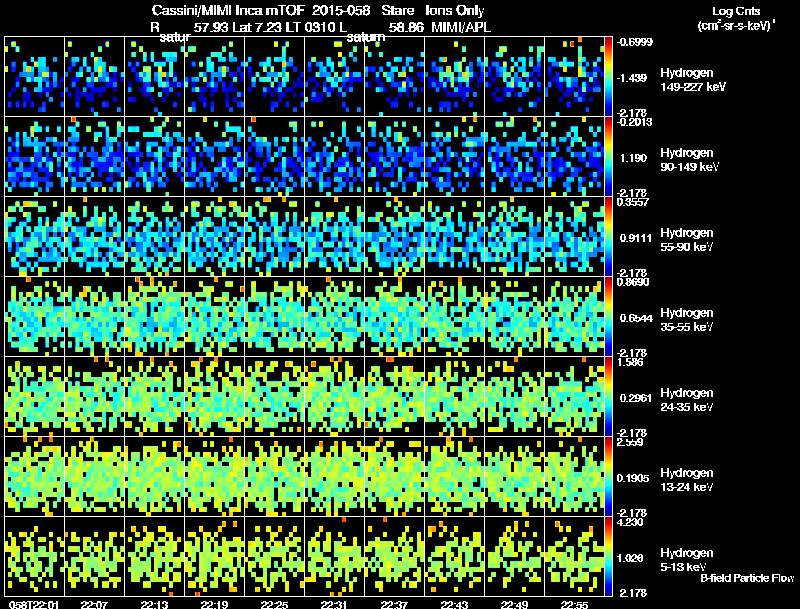Click the Hydrogen 55-90 keV row label
The image size is (800, 609).
point(687,240)
